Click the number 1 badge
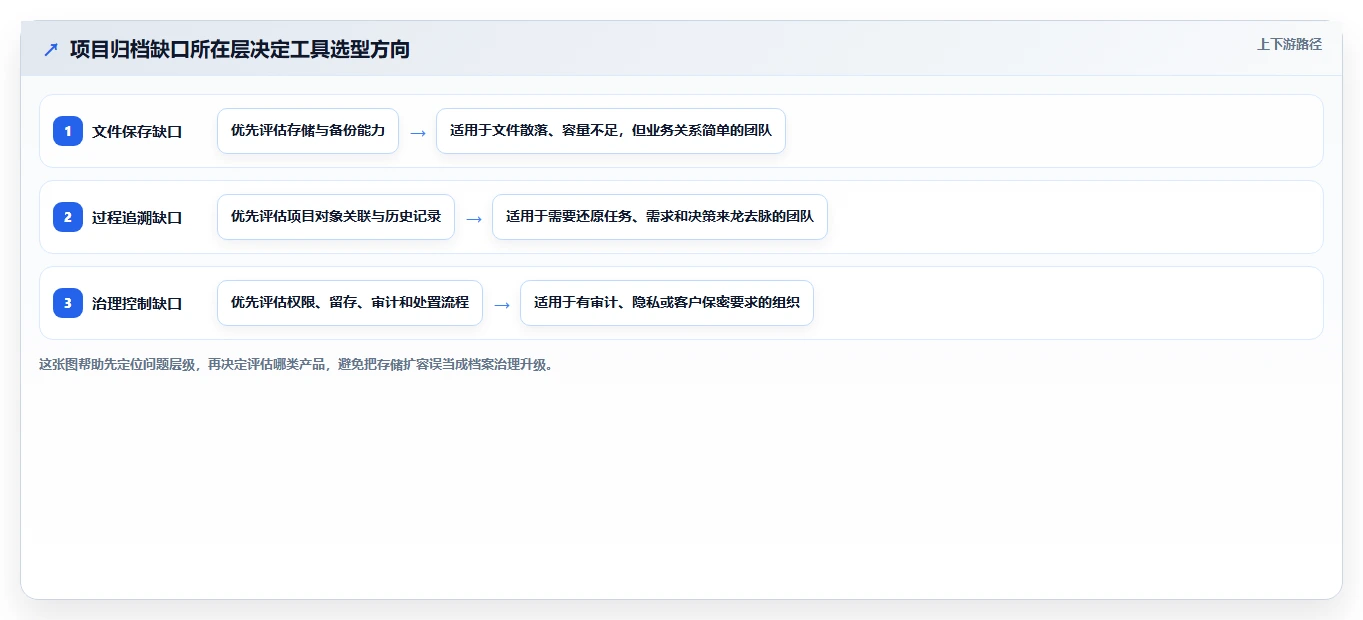Screen dimensions: 1363x620 (x=68, y=131)
